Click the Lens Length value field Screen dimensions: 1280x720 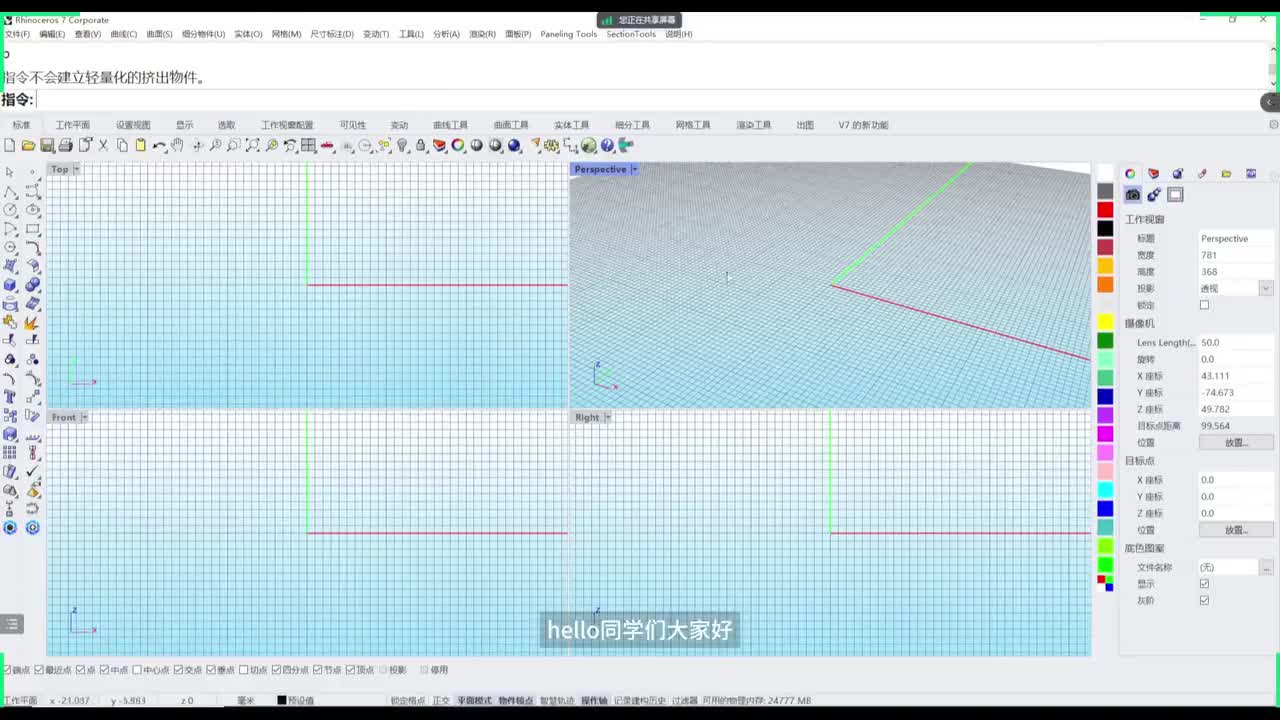[x=1236, y=342]
